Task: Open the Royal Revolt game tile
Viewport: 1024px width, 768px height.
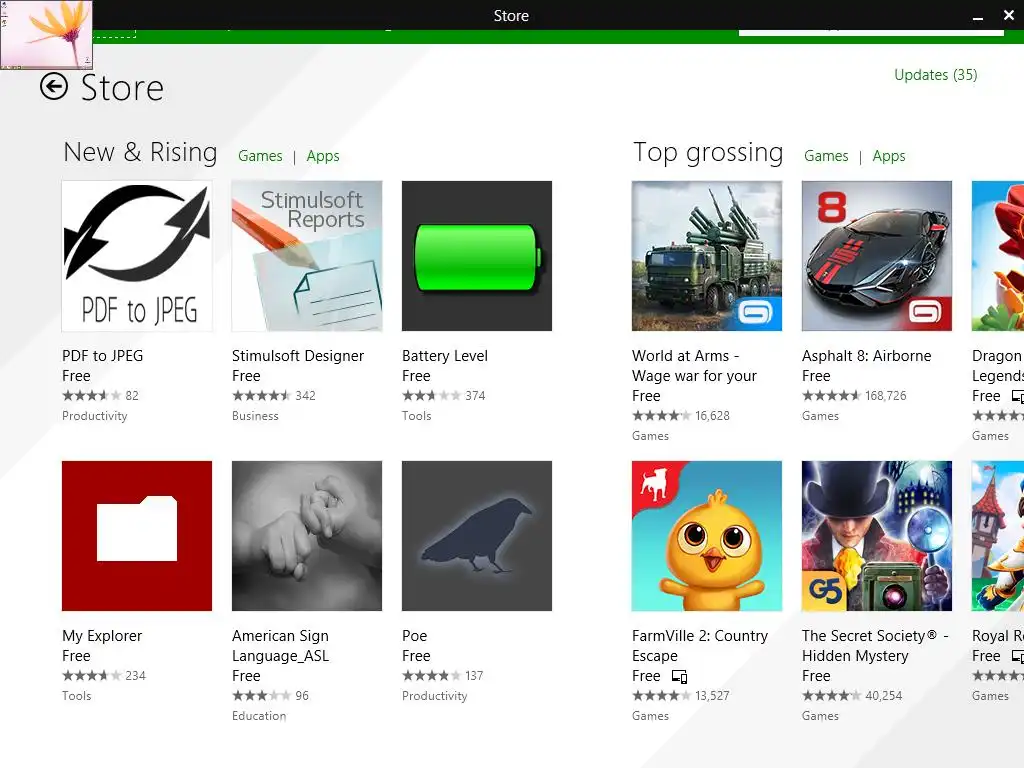Action: click(998, 536)
